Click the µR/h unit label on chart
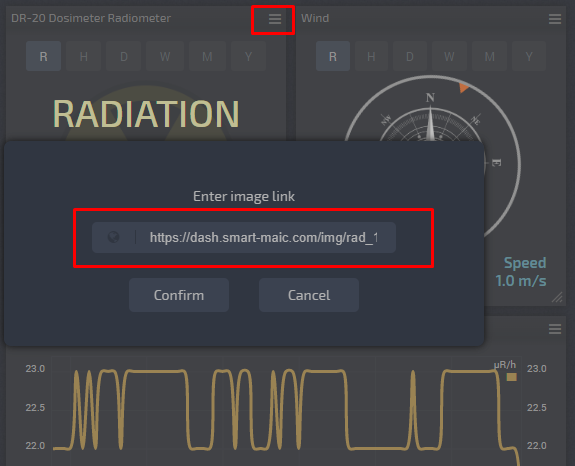Image resolution: width=575 pixels, height=466 pixels. [x=505, y=365]
